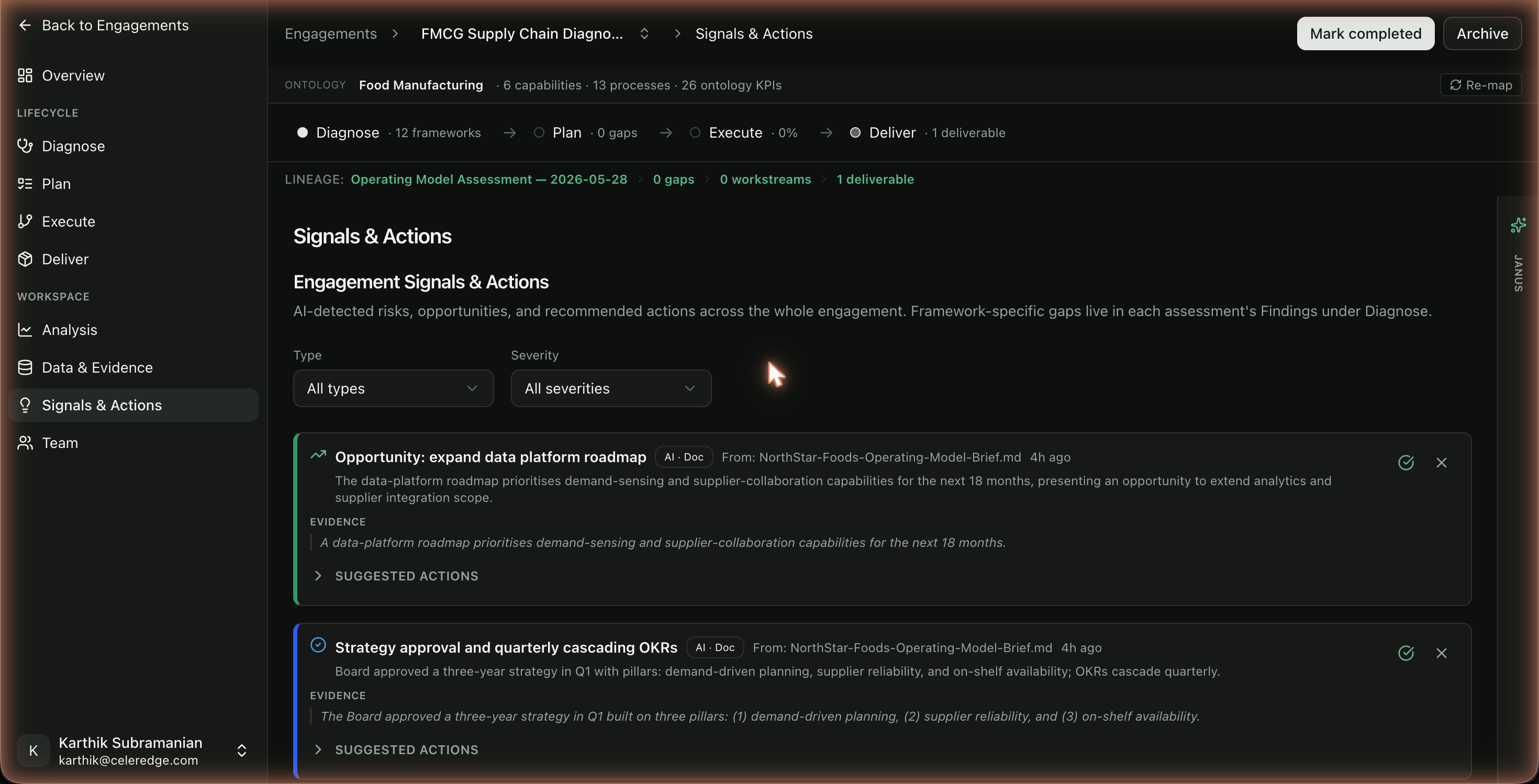Open Data & Evidence in sidebar
The height and width of the screenshot is (784, 1539).
point(133,367)
